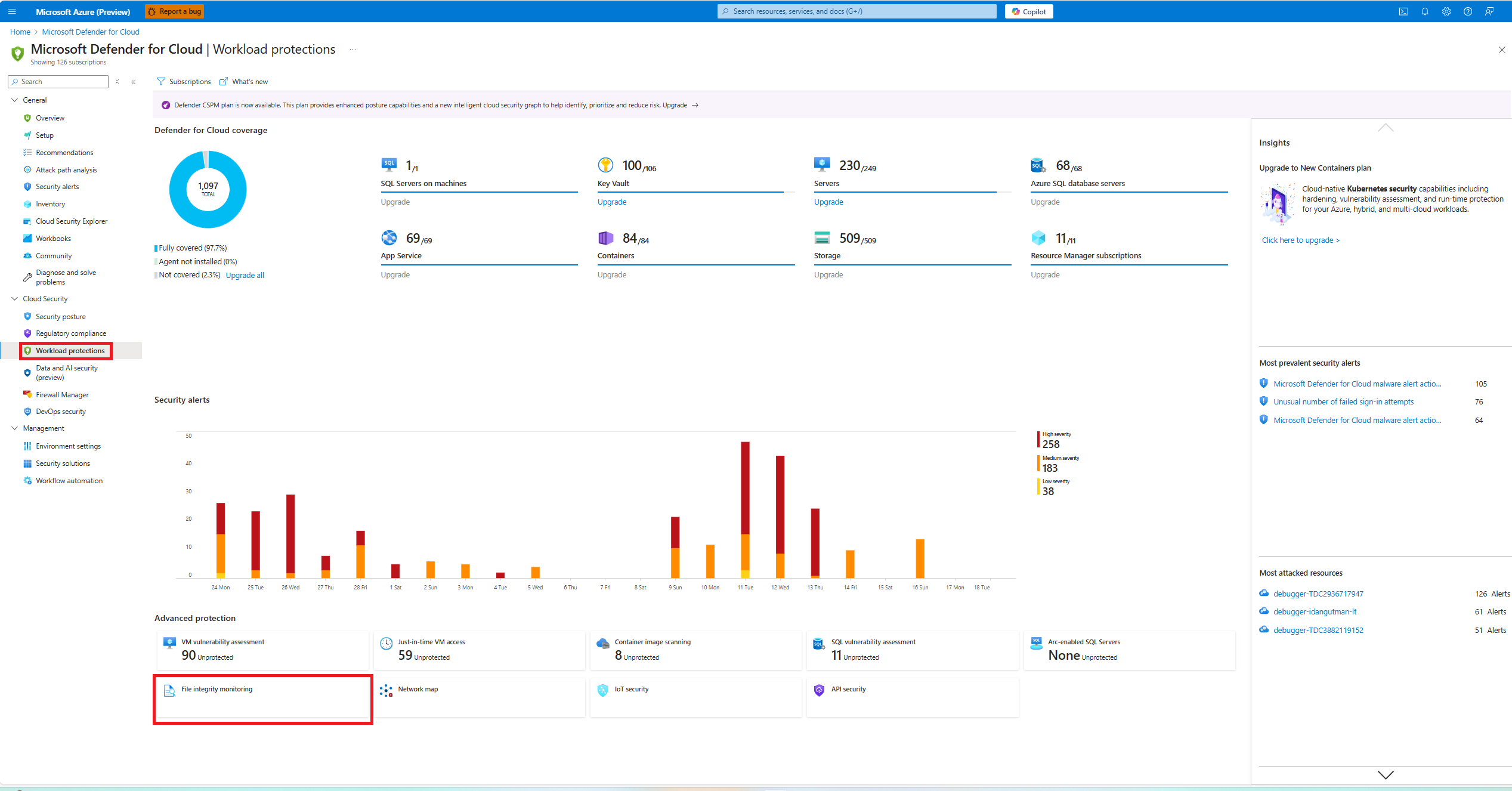Select Regulatory compliance menu item

pos(70,333)
